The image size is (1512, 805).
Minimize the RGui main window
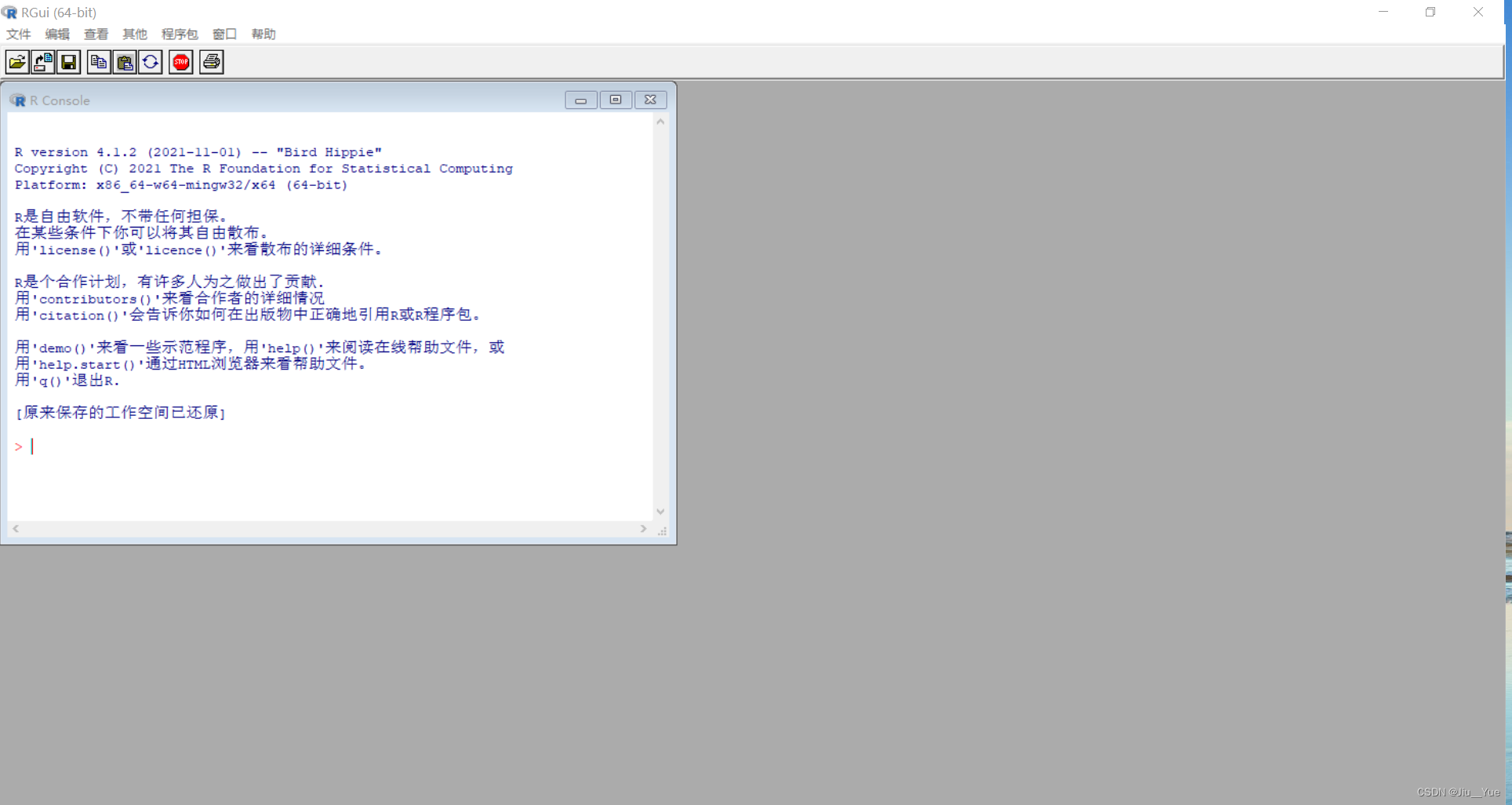tap(1383, 12)
